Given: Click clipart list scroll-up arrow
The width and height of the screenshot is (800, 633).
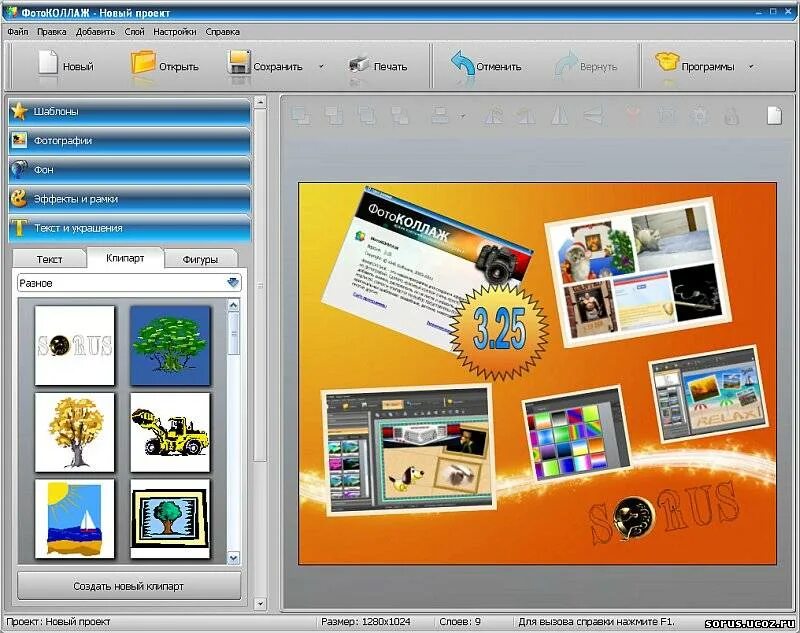Looking at the screenshot, I should 233,305.
